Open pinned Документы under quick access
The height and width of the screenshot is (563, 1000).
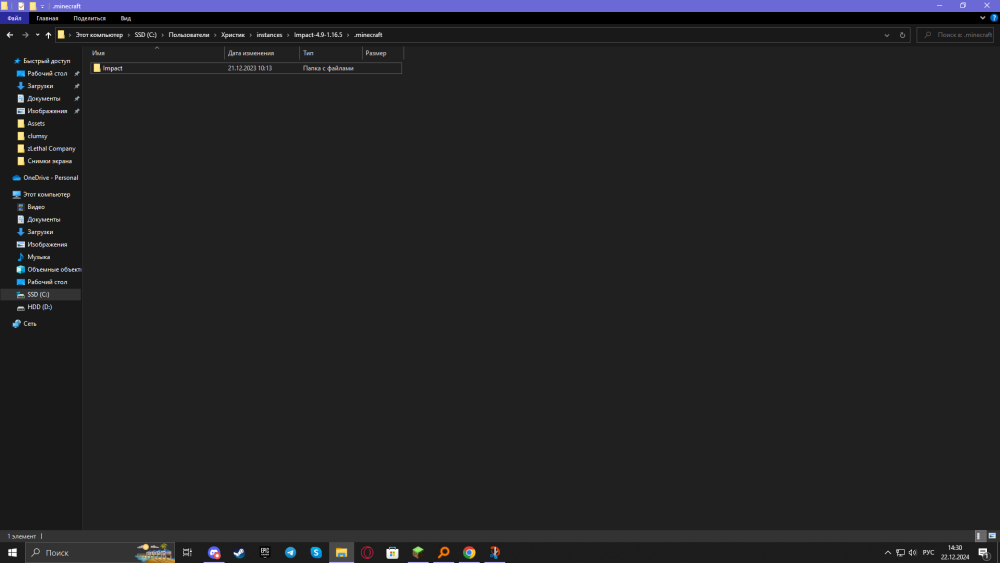click(x=43, y=99)
